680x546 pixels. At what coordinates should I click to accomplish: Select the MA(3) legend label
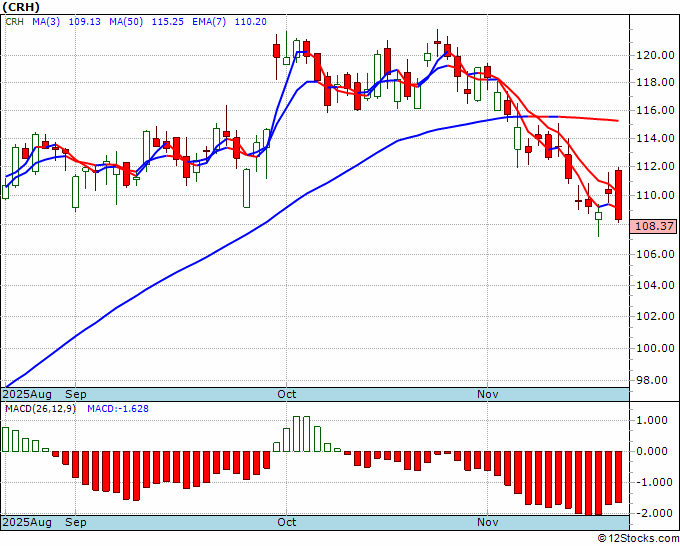46,22
